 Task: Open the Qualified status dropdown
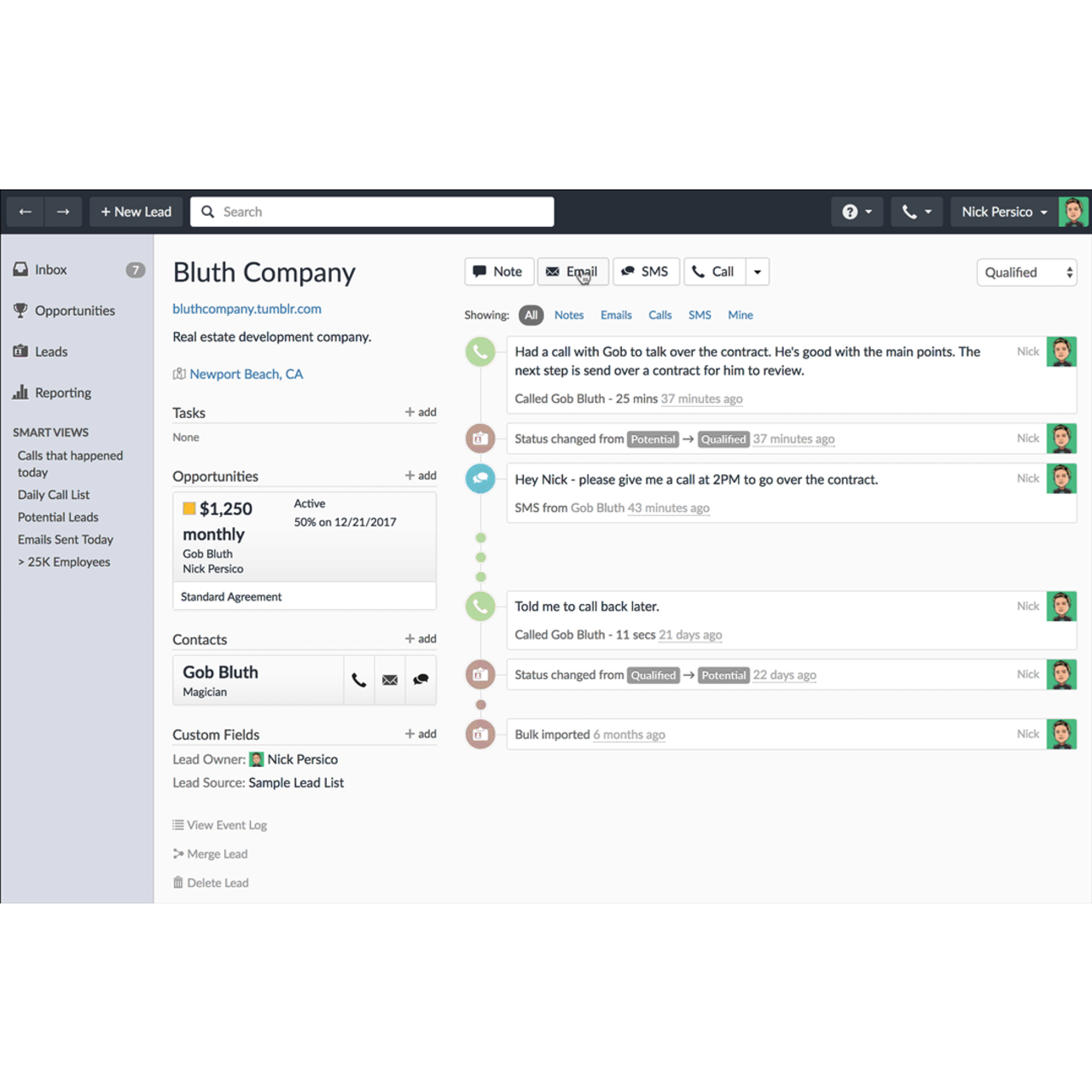click(1026, 272)
